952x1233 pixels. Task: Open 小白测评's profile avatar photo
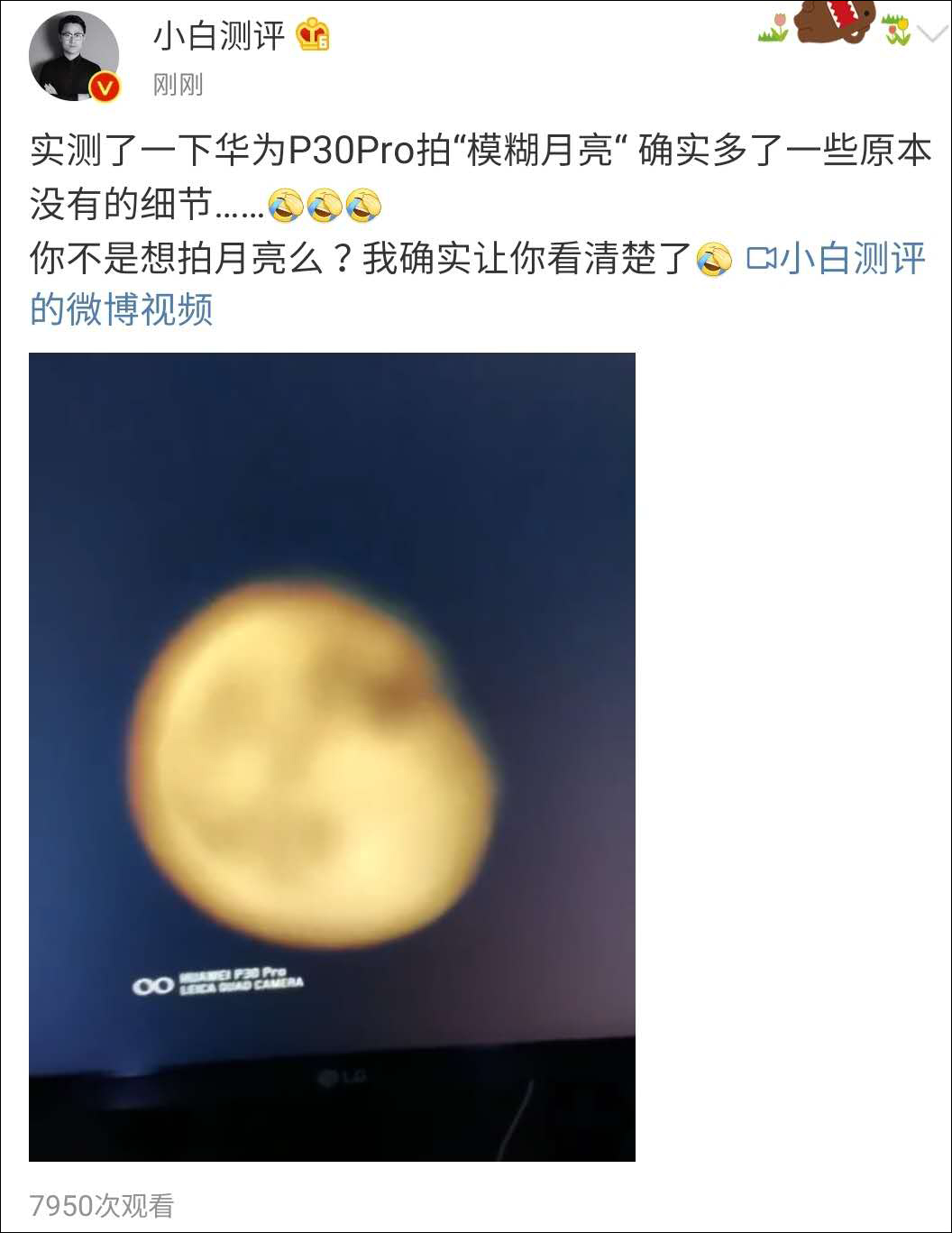coord(74,56)
